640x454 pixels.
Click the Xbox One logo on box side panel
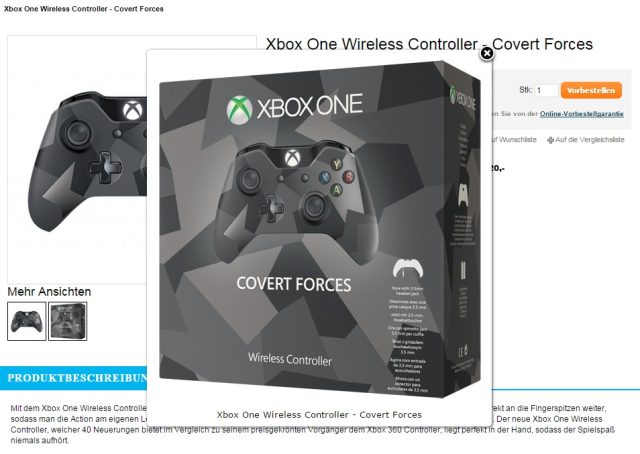pyautogui.click(x=462, y=98)
